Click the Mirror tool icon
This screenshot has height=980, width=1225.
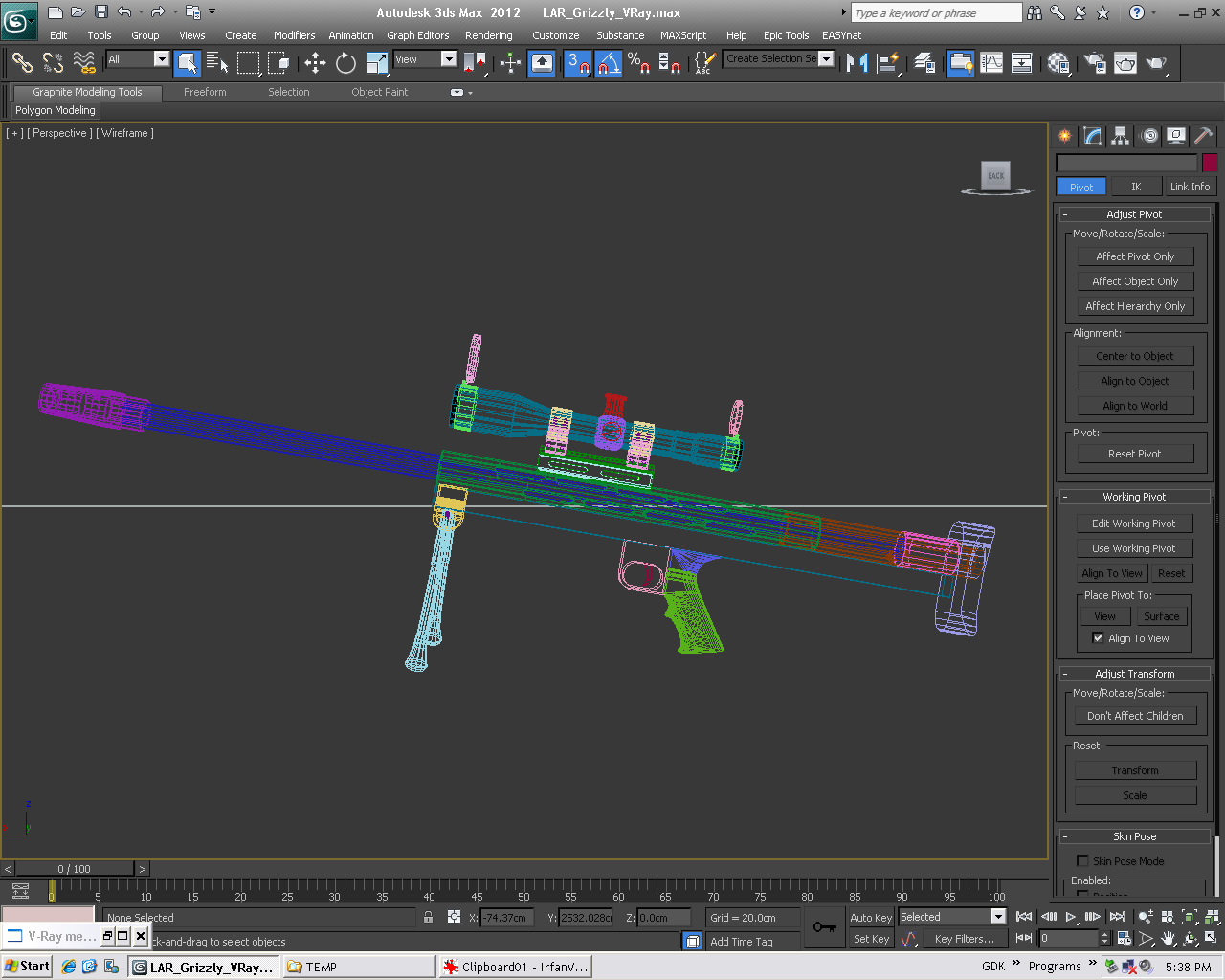pyautogui.click(x=857, y=63)
